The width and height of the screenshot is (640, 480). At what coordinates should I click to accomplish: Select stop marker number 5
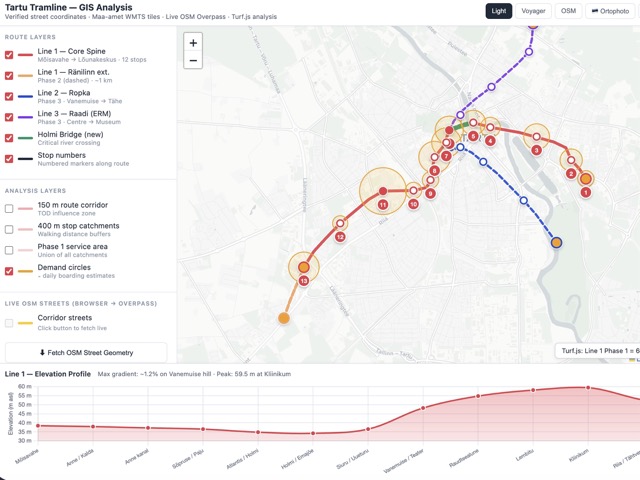pos(473,136)
